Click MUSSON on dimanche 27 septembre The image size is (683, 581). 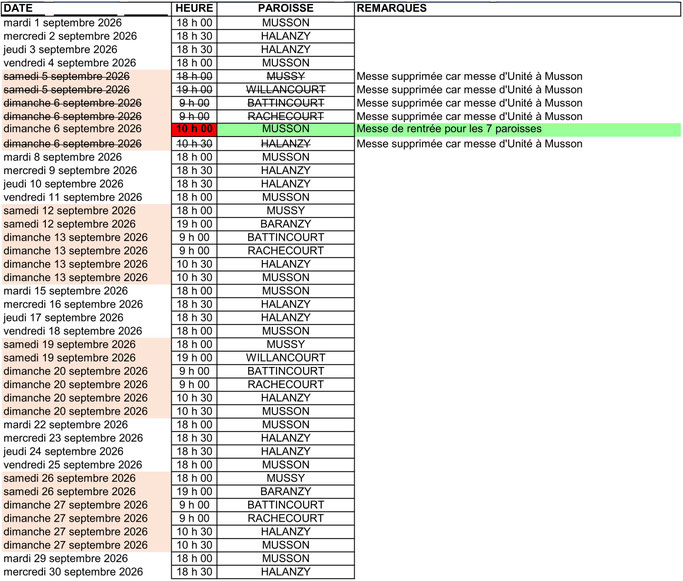pos(286,545)
